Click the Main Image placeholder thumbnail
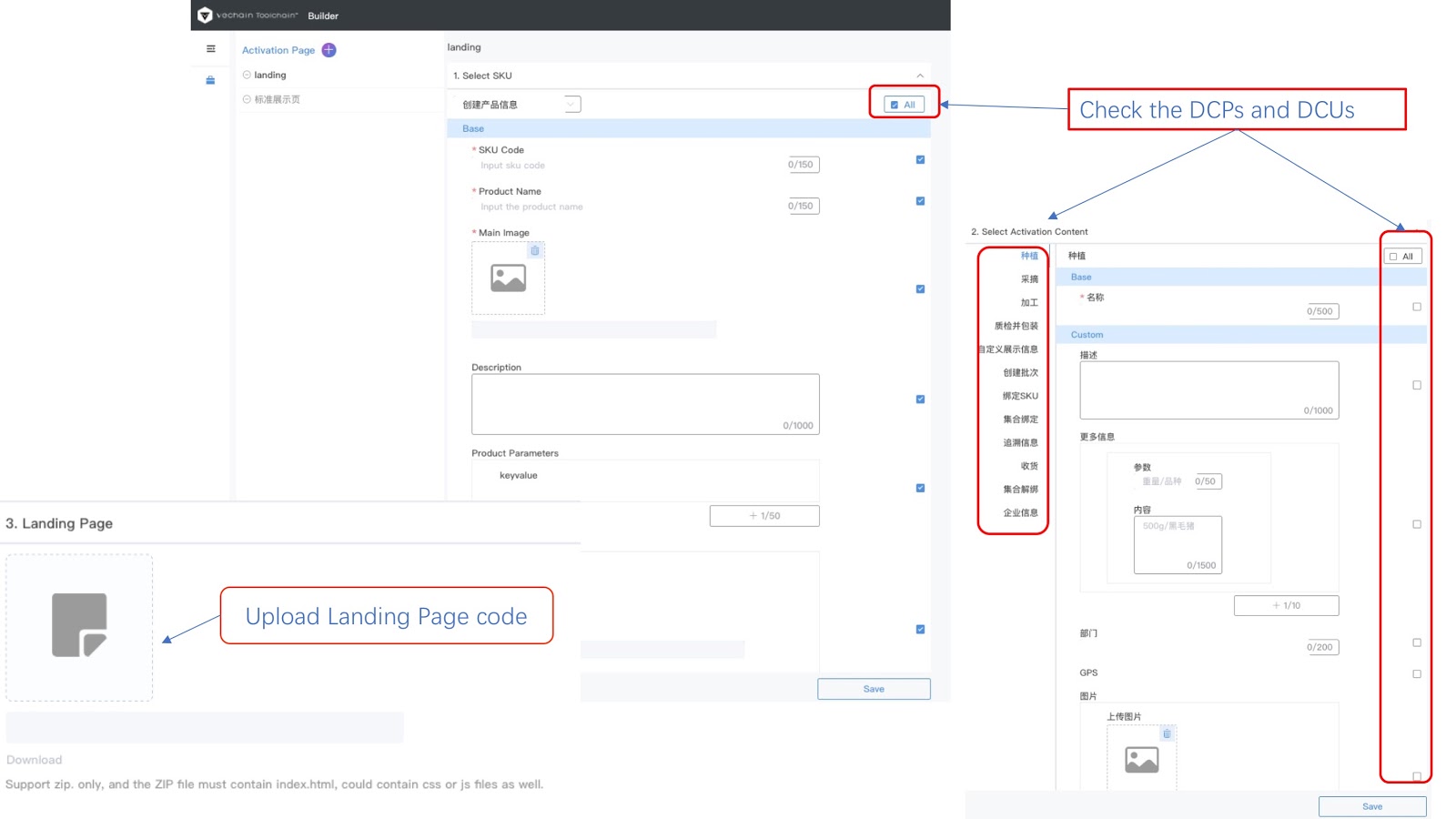 click(x=508, y=278)
